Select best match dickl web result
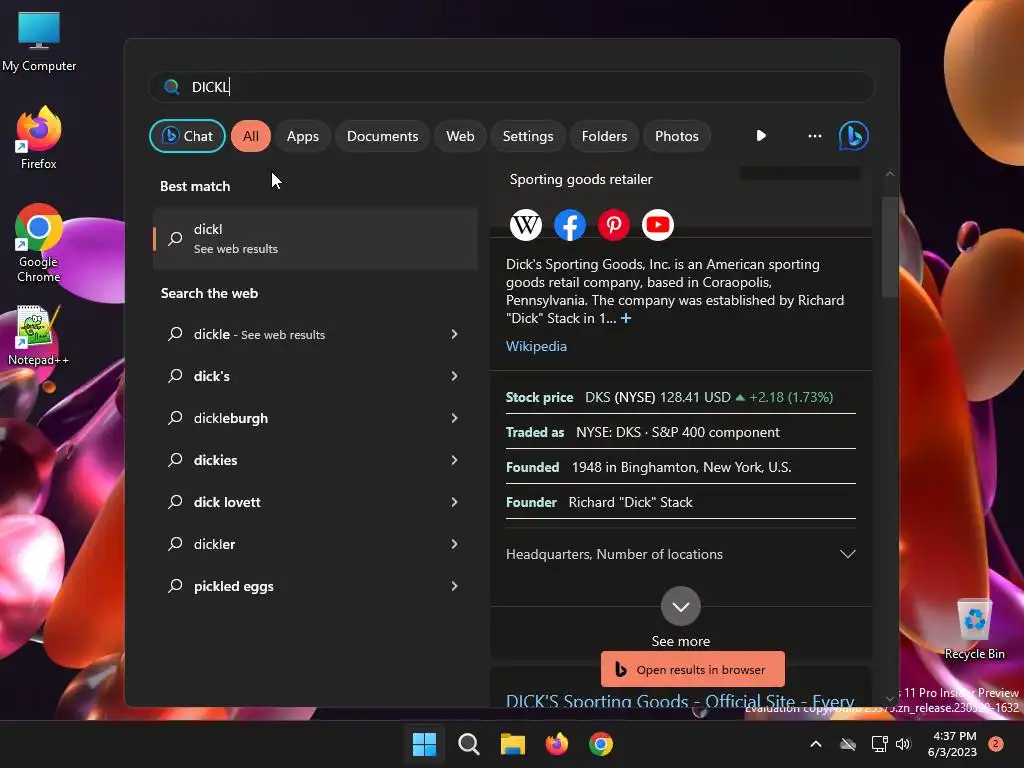The width and height of the screenshot is (1024, 768). pyautogui.click(x=316, y=239)
